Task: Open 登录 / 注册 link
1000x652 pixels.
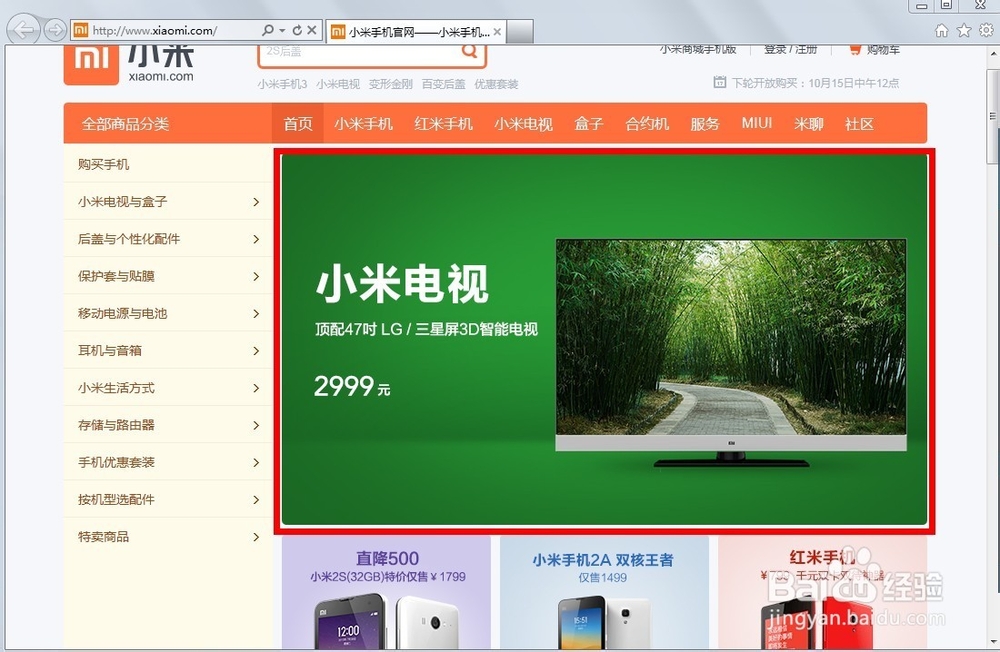Action: [791, 50]
